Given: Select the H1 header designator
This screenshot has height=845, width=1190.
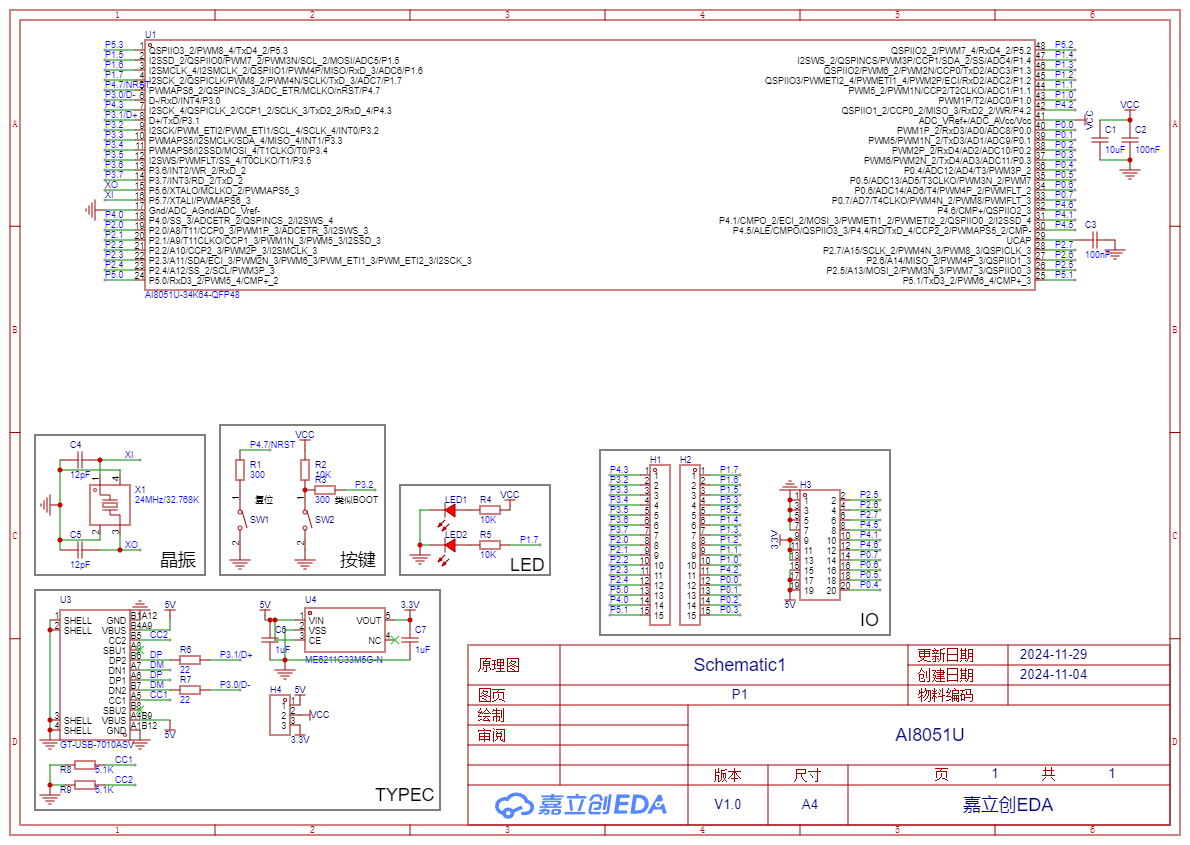Looking at the screenshot, I should coord(656,459).
